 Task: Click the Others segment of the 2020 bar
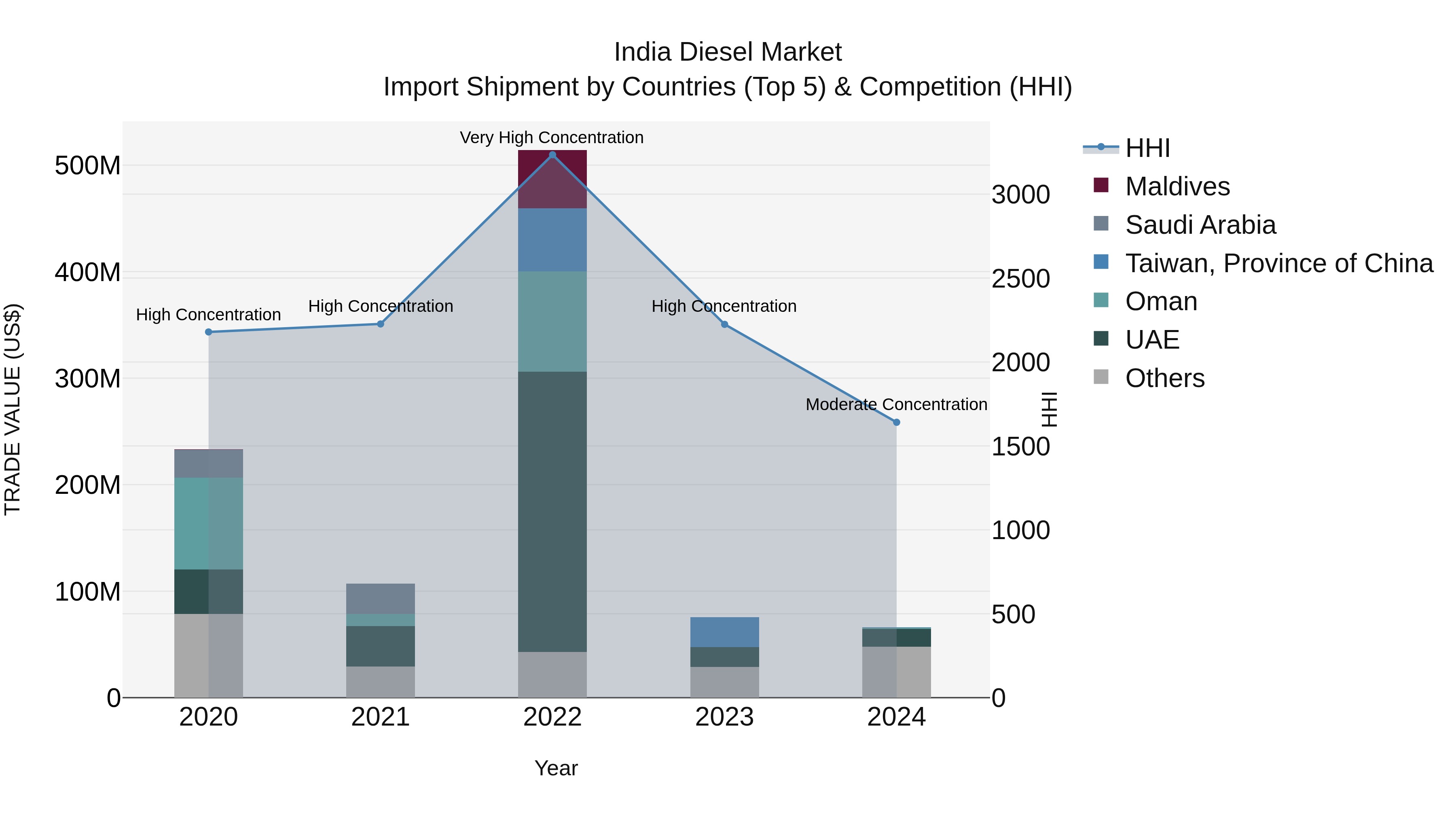point(209,656)
